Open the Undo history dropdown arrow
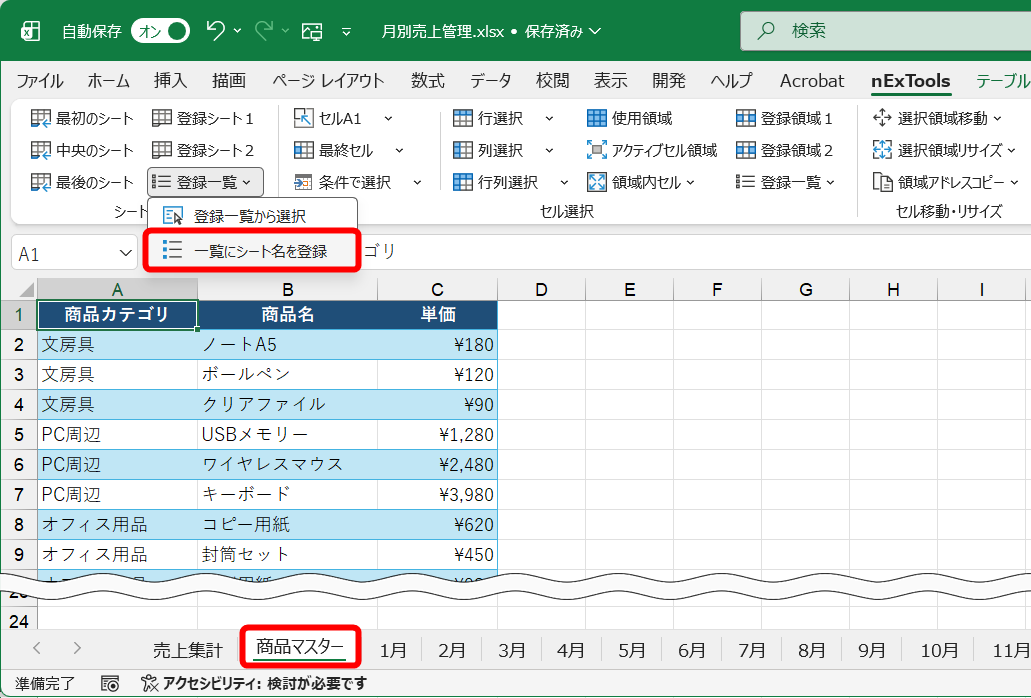This screenshot has height=698, width=1031. coord(237,31)
